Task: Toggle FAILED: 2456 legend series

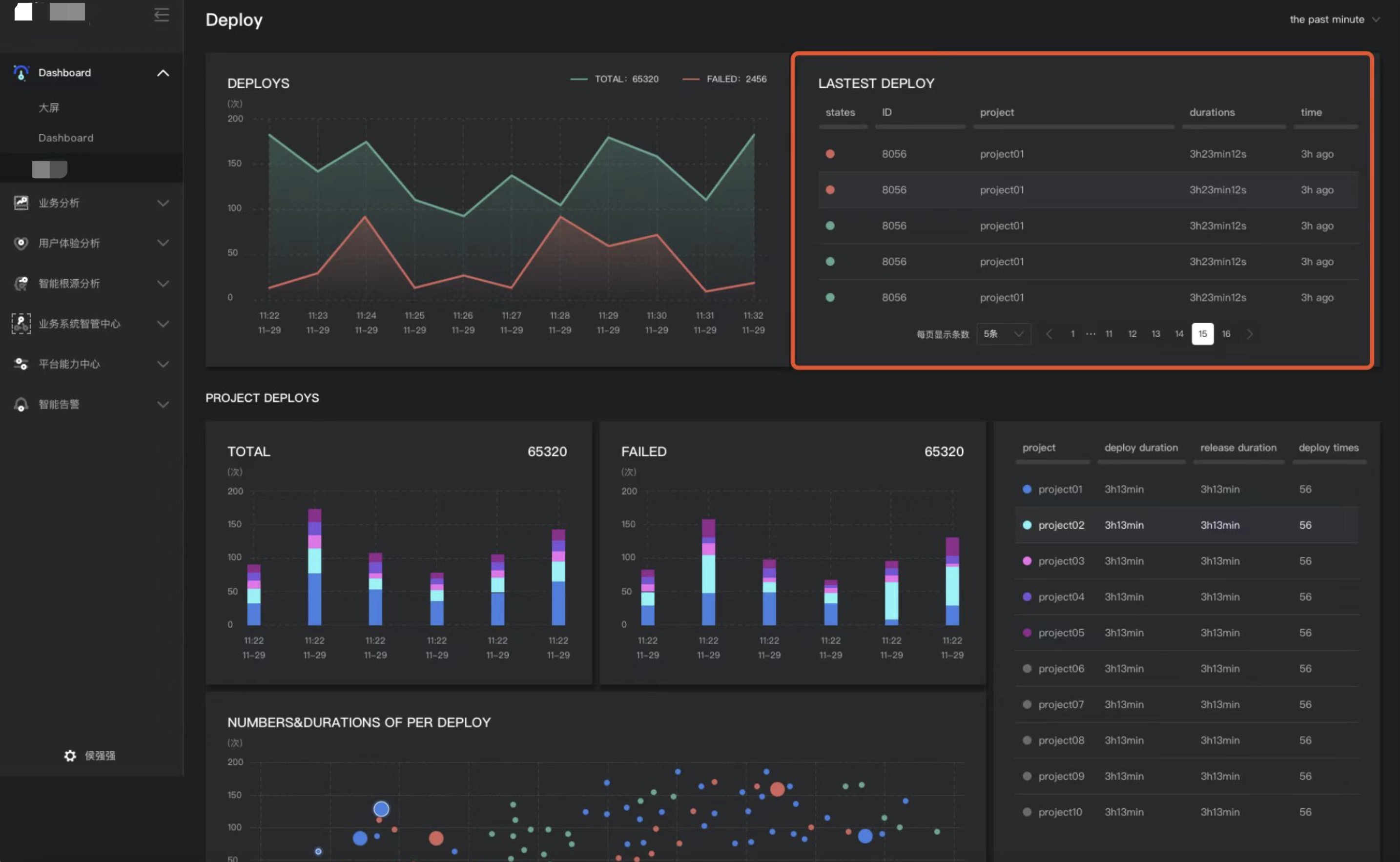Action: (724, 79)
